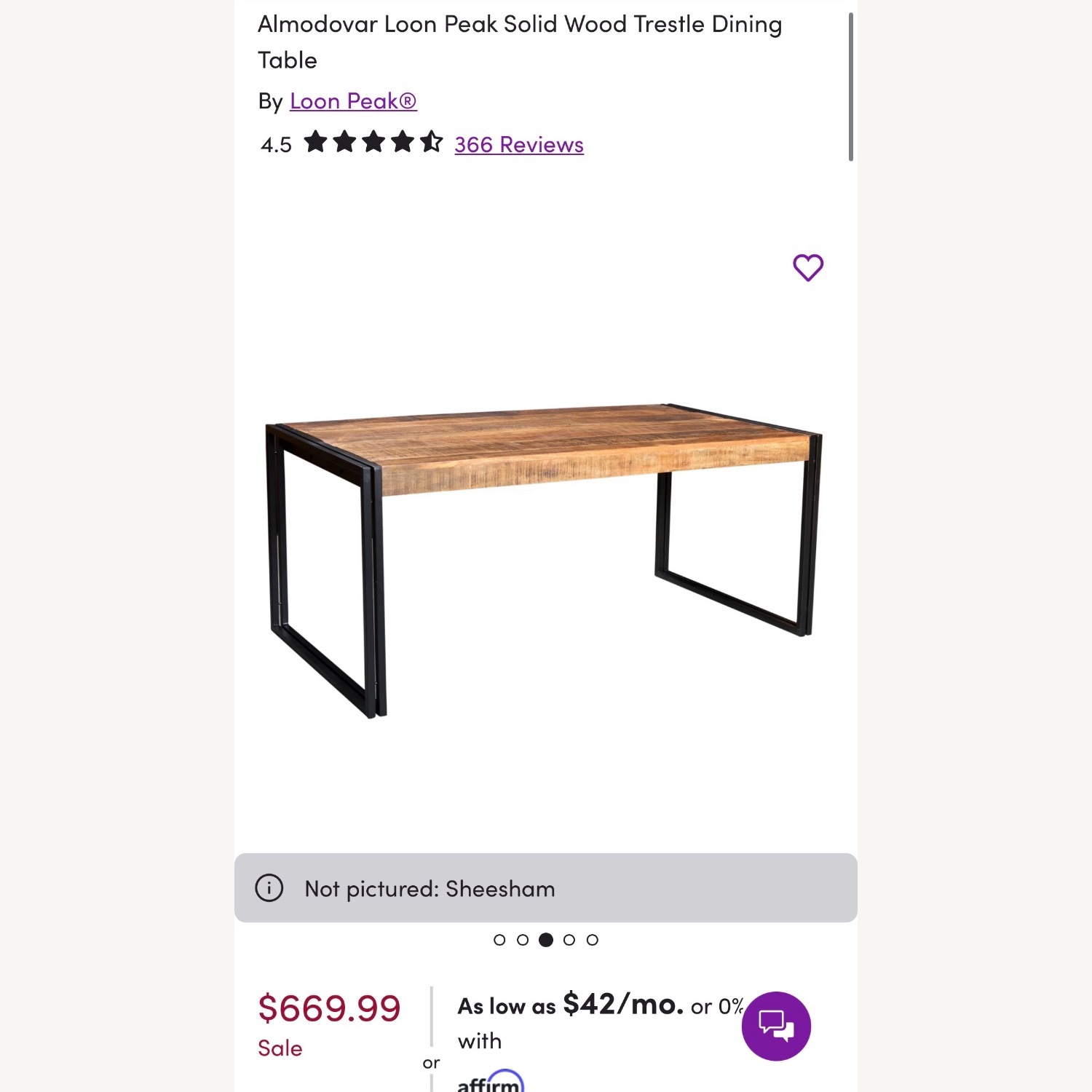View the 366 Reviews

[x=518, y=144]
